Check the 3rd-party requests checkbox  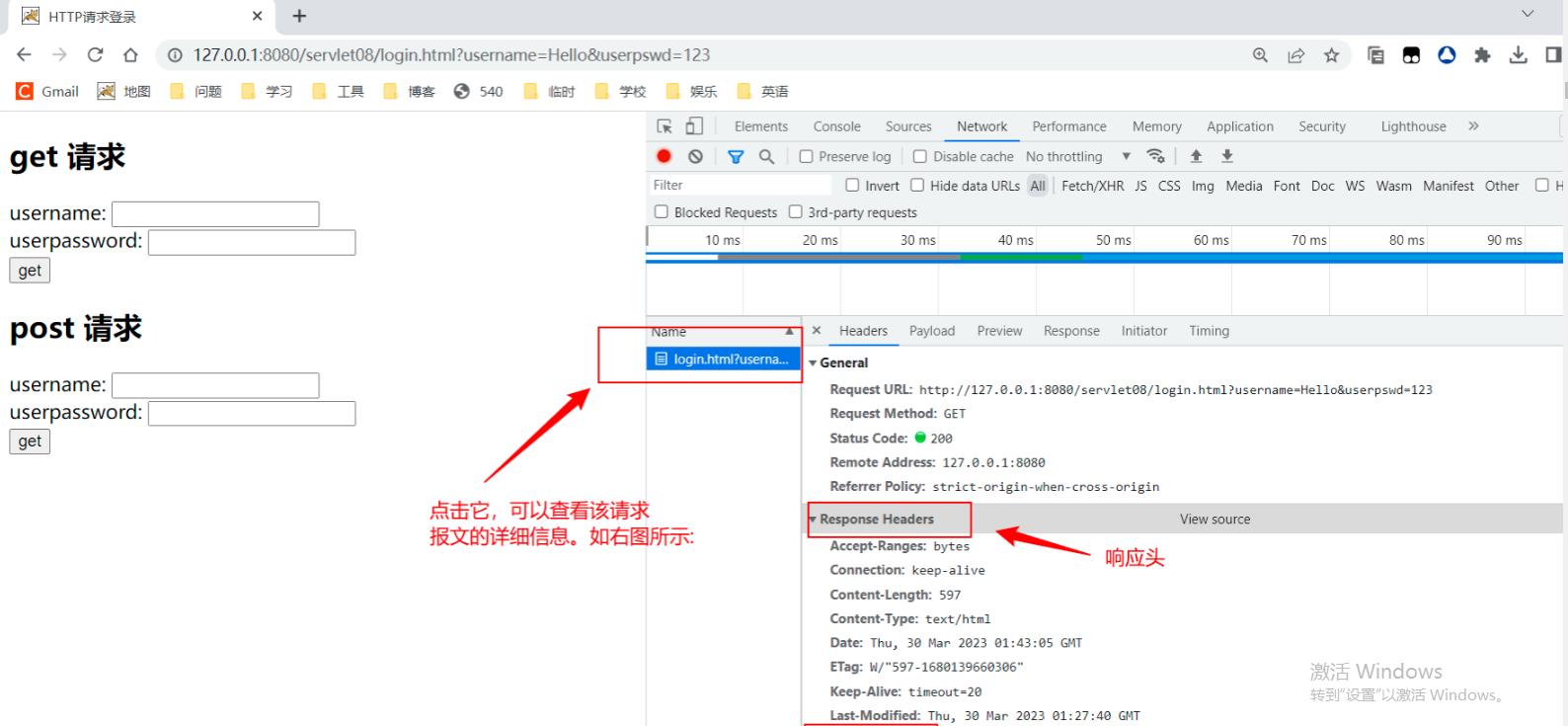[796, 211]
